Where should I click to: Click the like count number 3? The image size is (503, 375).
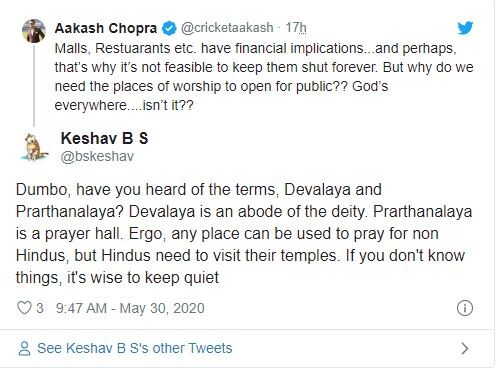(x=40, y=308)
